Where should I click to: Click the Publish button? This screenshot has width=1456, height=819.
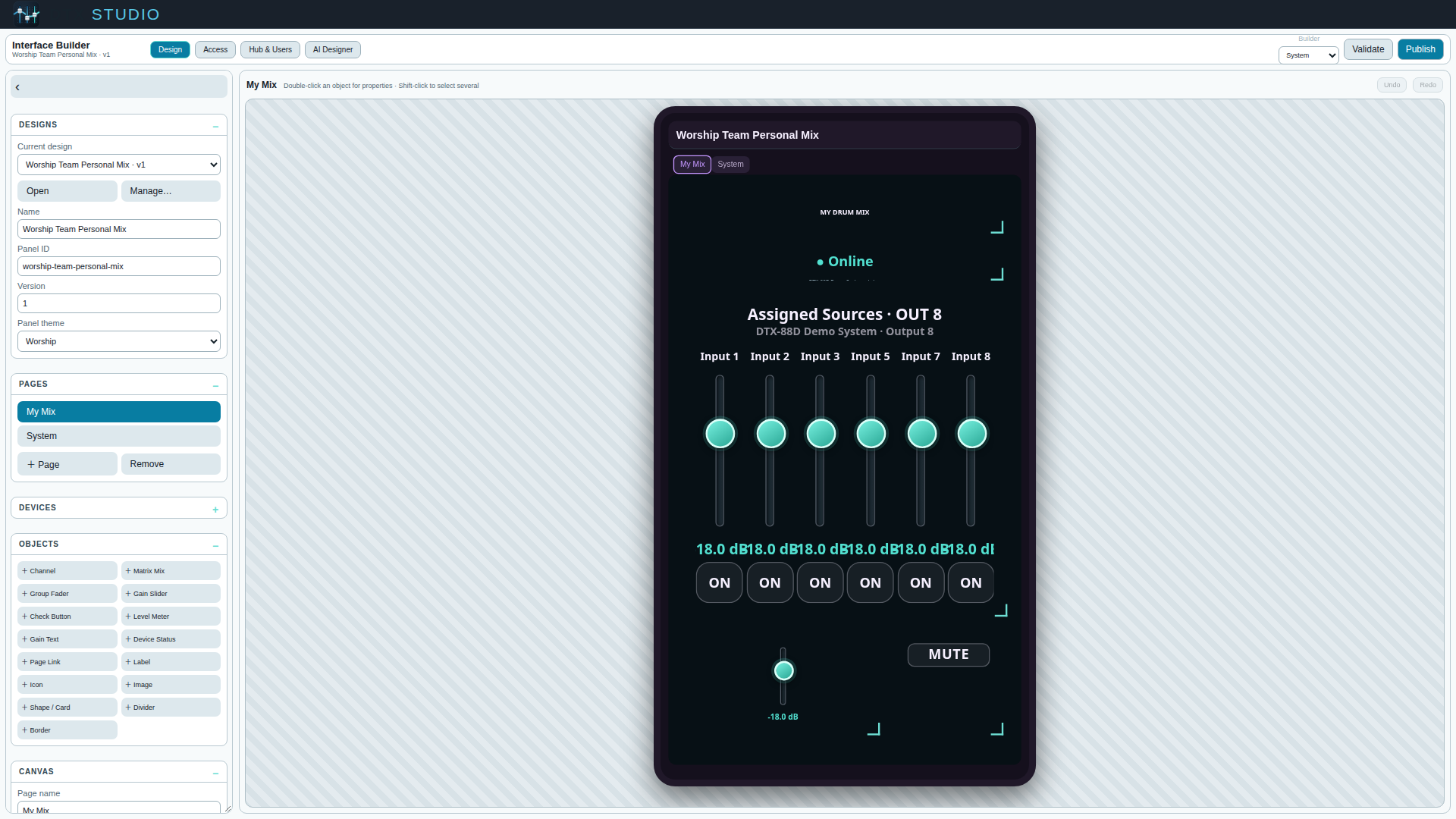(1420, 49)
